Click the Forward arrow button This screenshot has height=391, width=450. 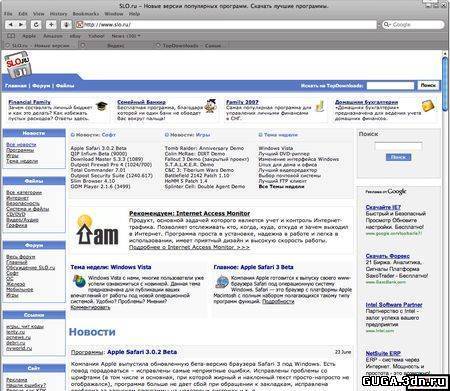[21, 25]
